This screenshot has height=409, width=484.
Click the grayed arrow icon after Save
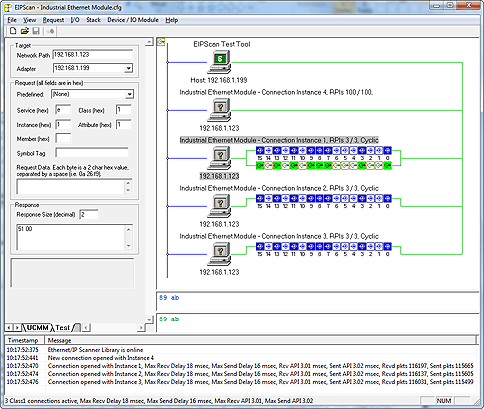tap(50, 31)
